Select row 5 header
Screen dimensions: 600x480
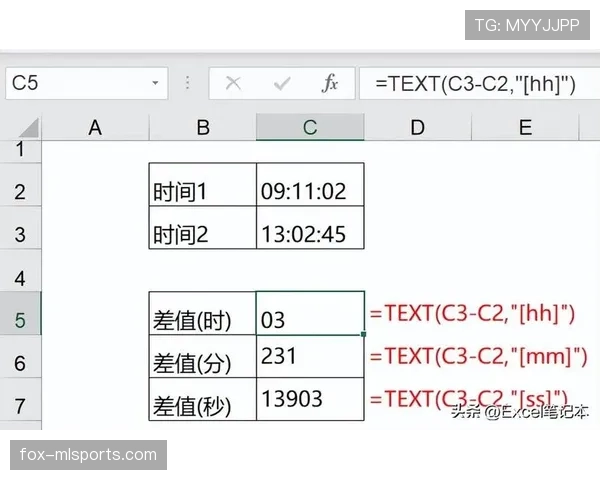20,313
